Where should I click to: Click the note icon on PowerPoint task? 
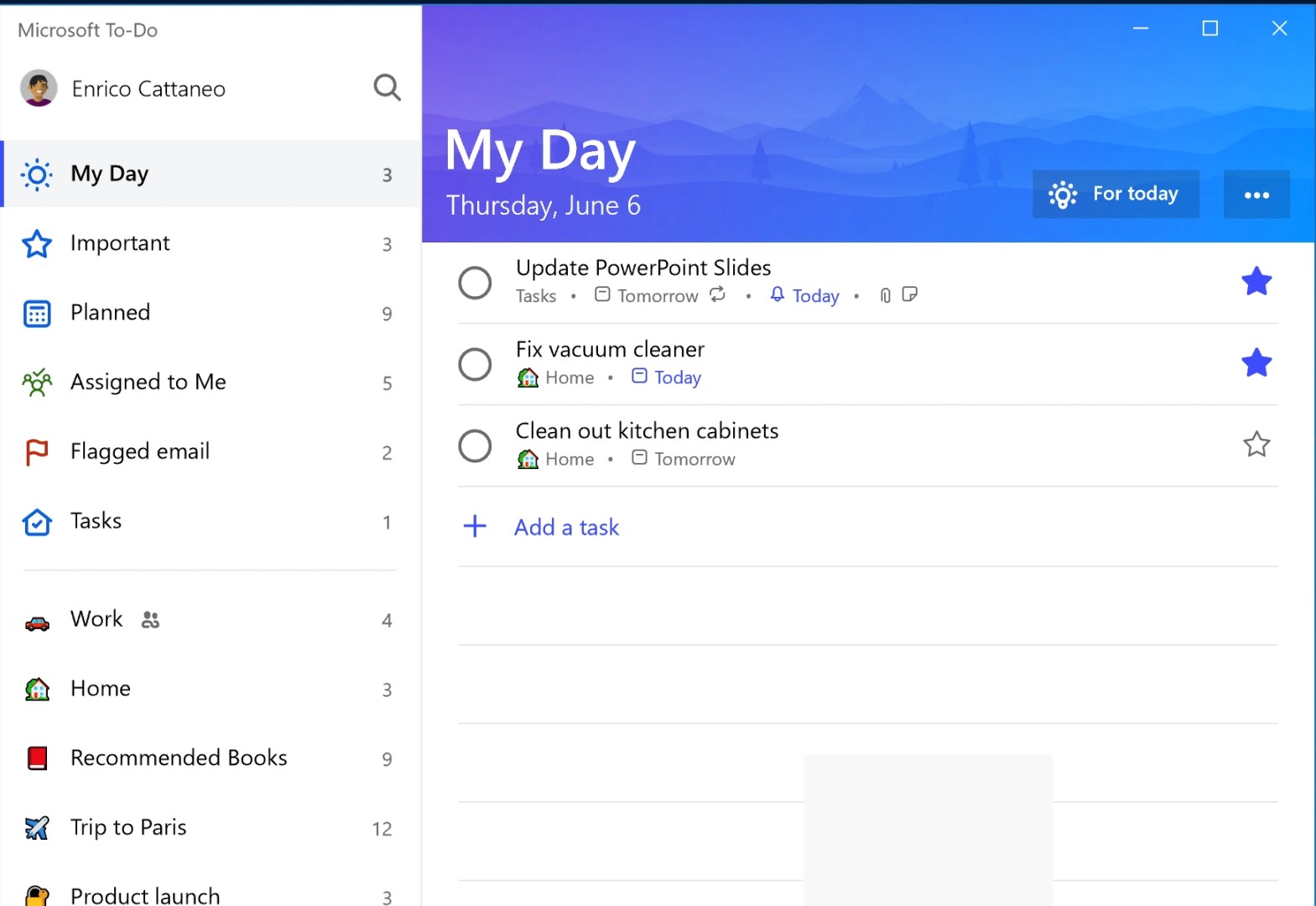tap(909, 294)
